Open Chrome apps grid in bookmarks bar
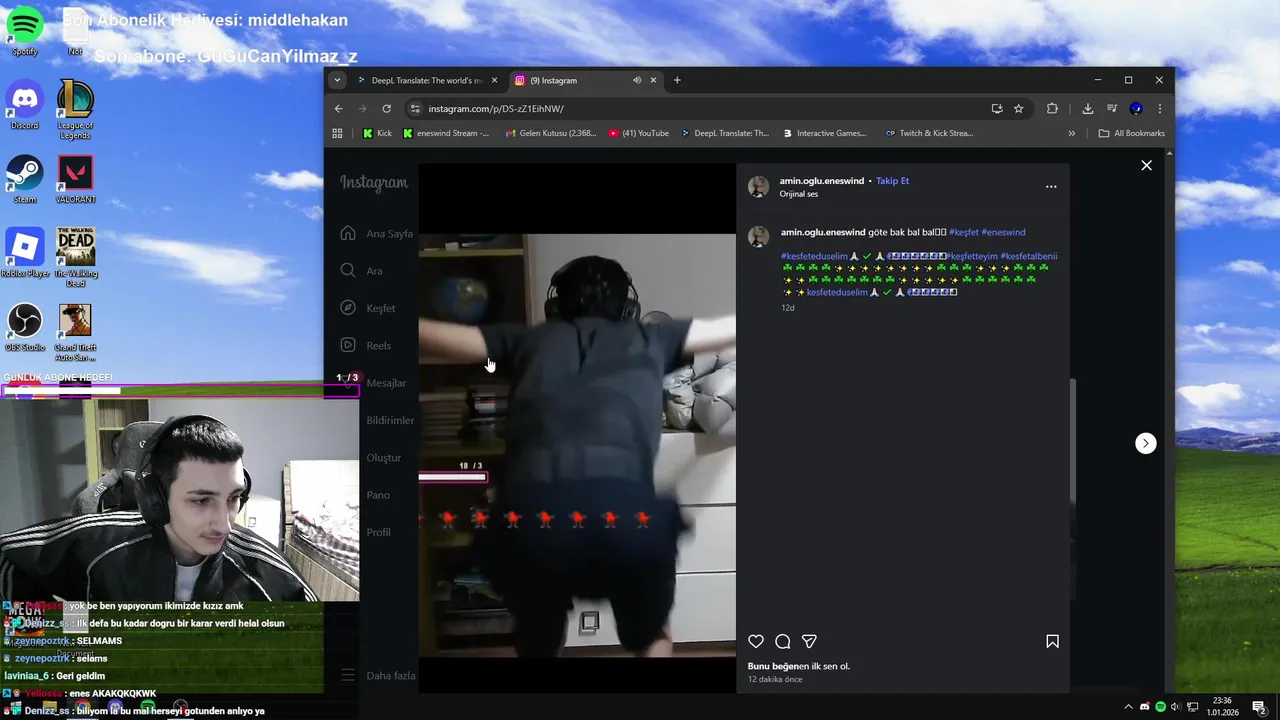 pyautogui.click(x=337, y=133)
